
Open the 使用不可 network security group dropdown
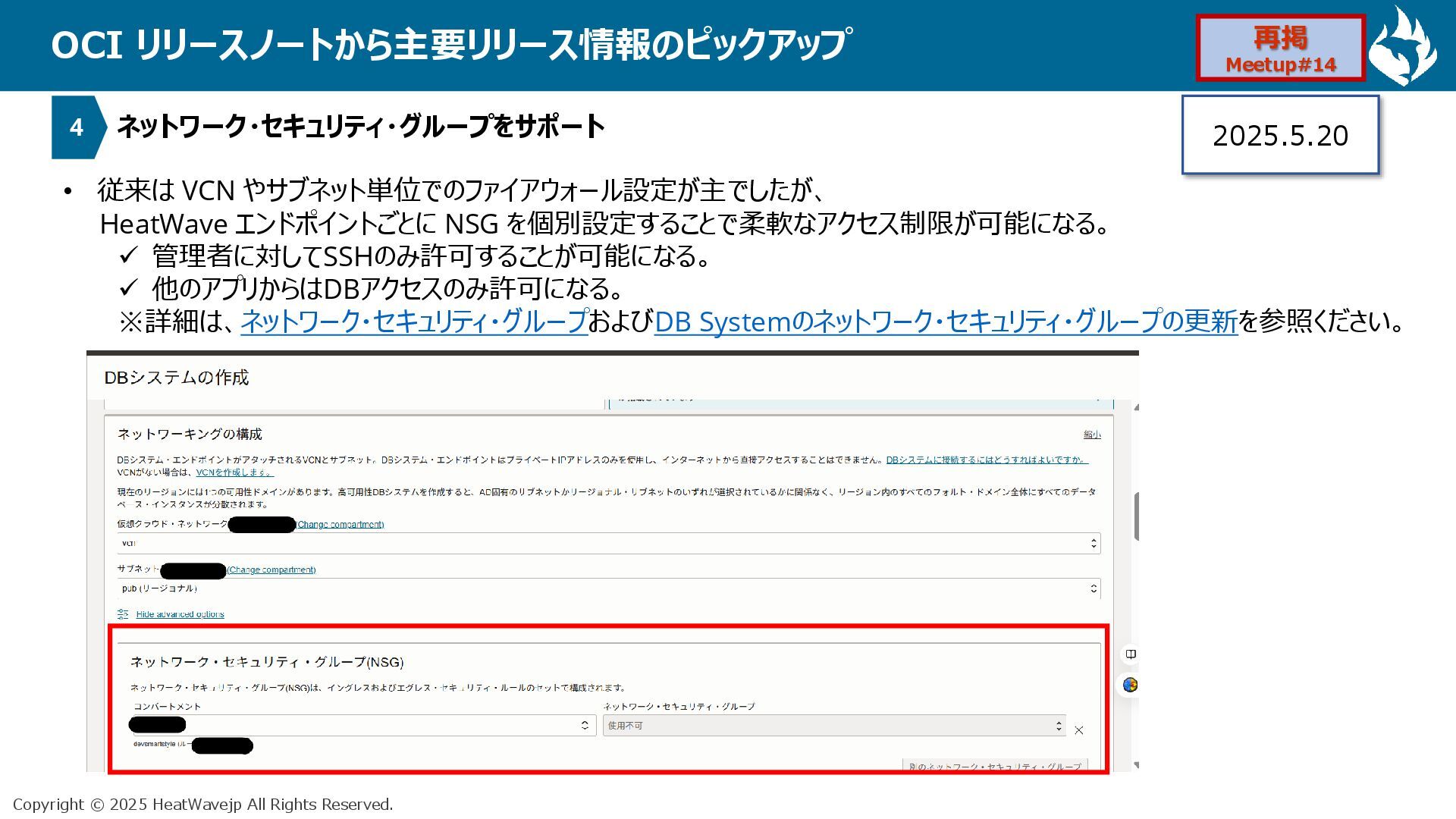[834, 726]
